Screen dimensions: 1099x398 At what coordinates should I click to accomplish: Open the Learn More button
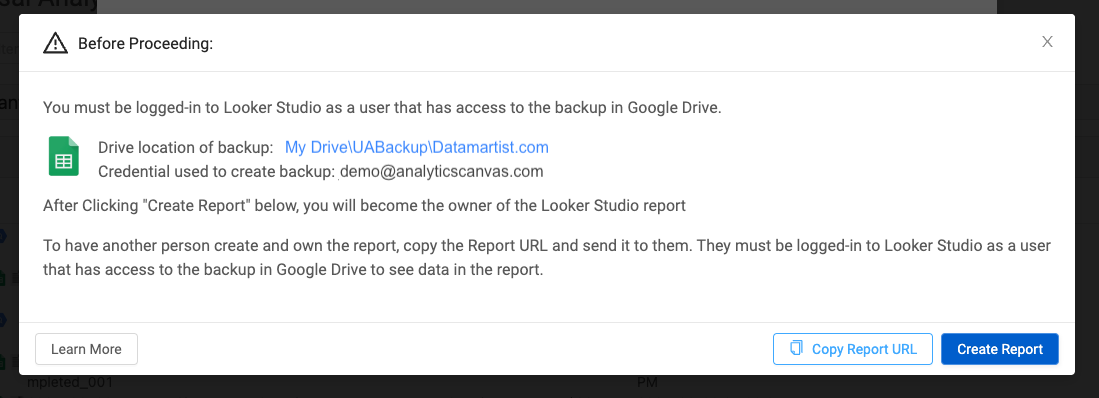pyautogui.click(x=86, y=349)
